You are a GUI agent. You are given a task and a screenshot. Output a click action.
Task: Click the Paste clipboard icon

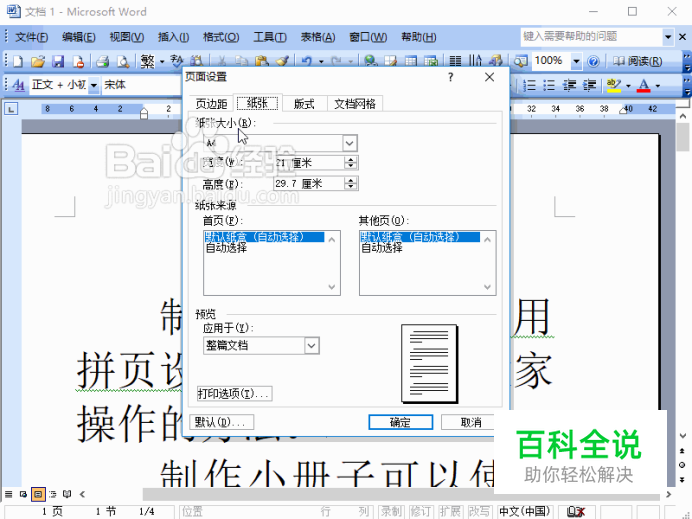[x=262, y=61]
